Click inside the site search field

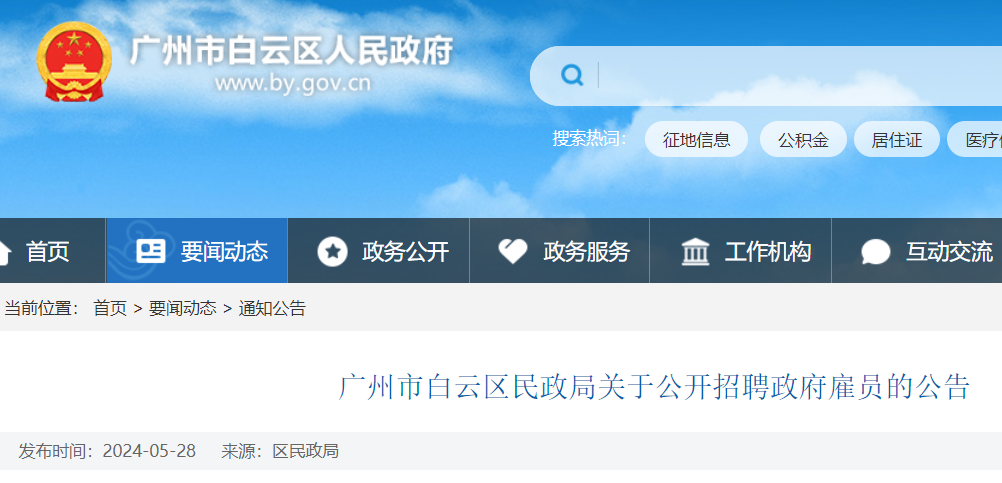[x=799, y=76]
